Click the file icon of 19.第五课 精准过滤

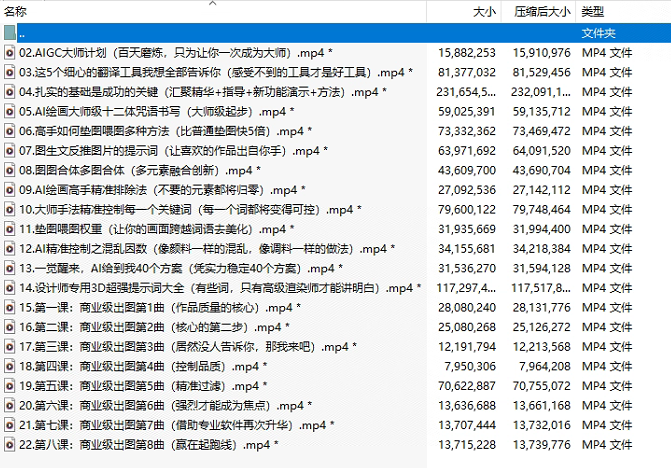pos(10,386)
